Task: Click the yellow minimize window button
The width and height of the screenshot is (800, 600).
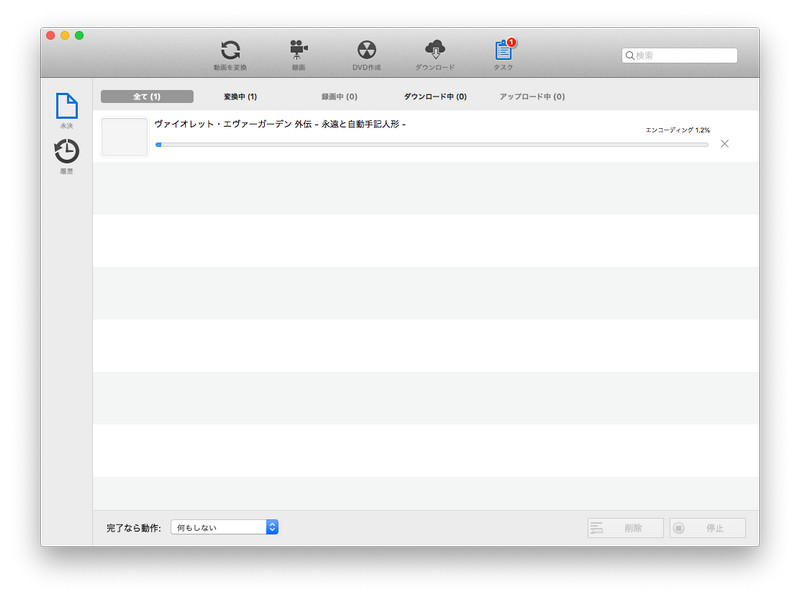Action: pyautogui.click(x=65, y=35)
